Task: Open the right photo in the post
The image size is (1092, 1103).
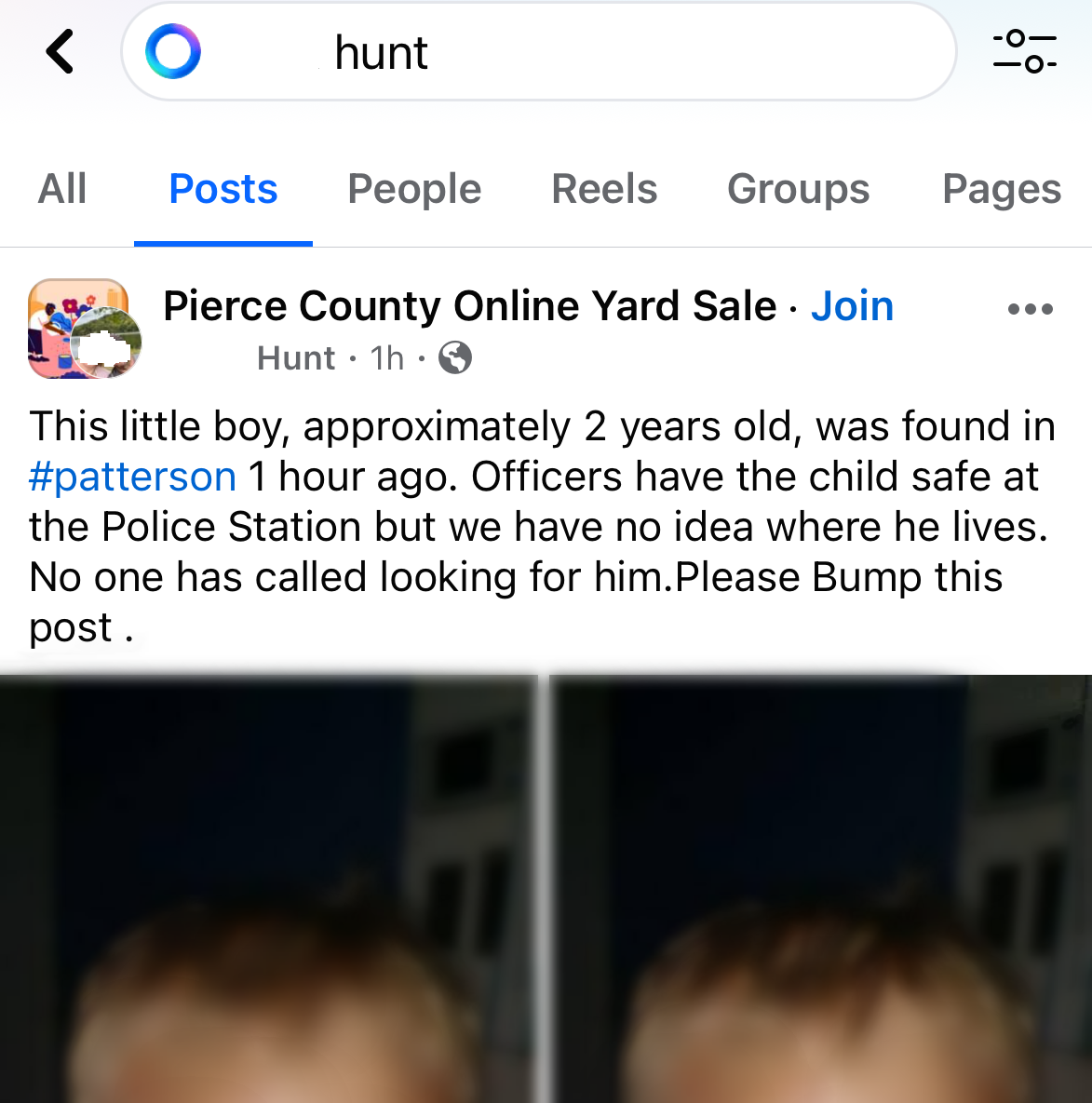Action: 821,889
